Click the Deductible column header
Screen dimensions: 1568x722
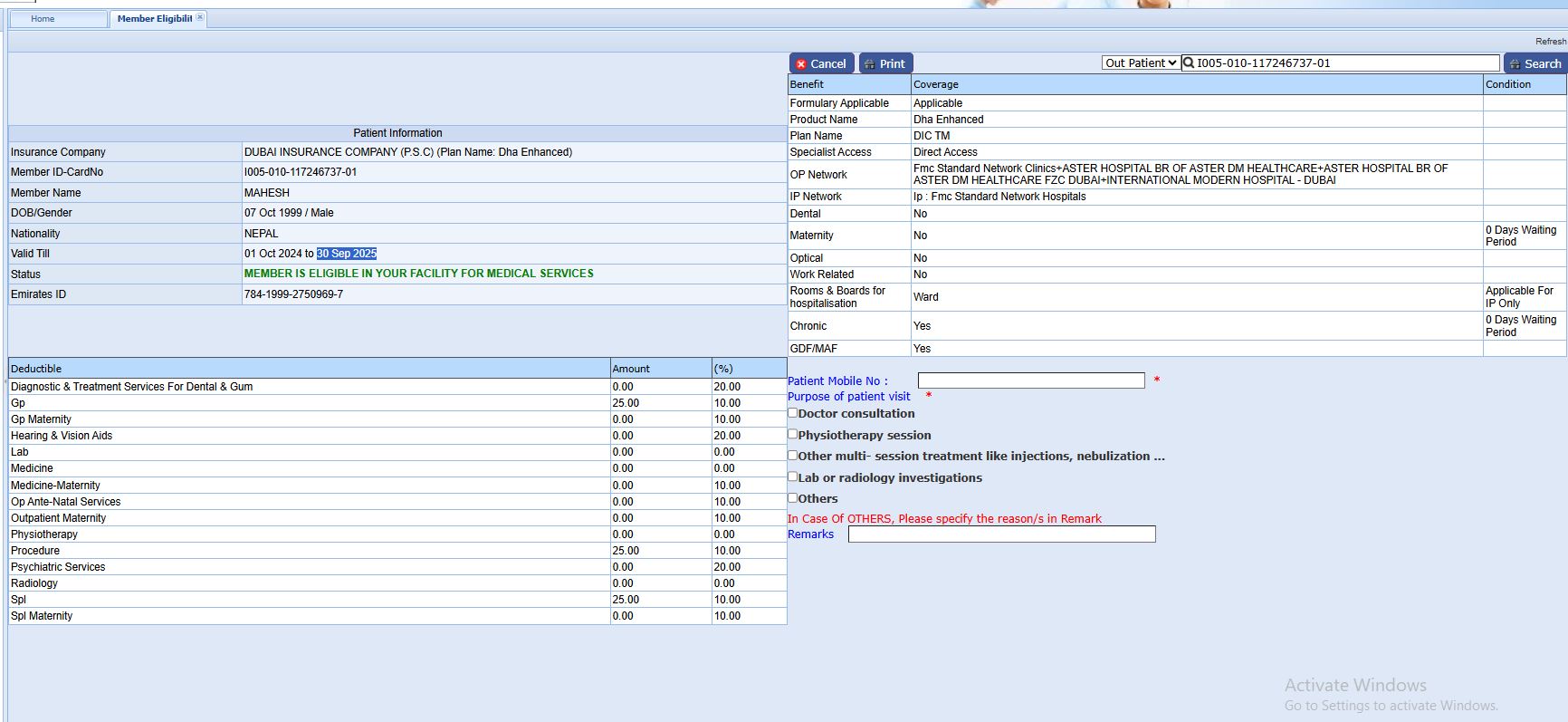[36, 369]
